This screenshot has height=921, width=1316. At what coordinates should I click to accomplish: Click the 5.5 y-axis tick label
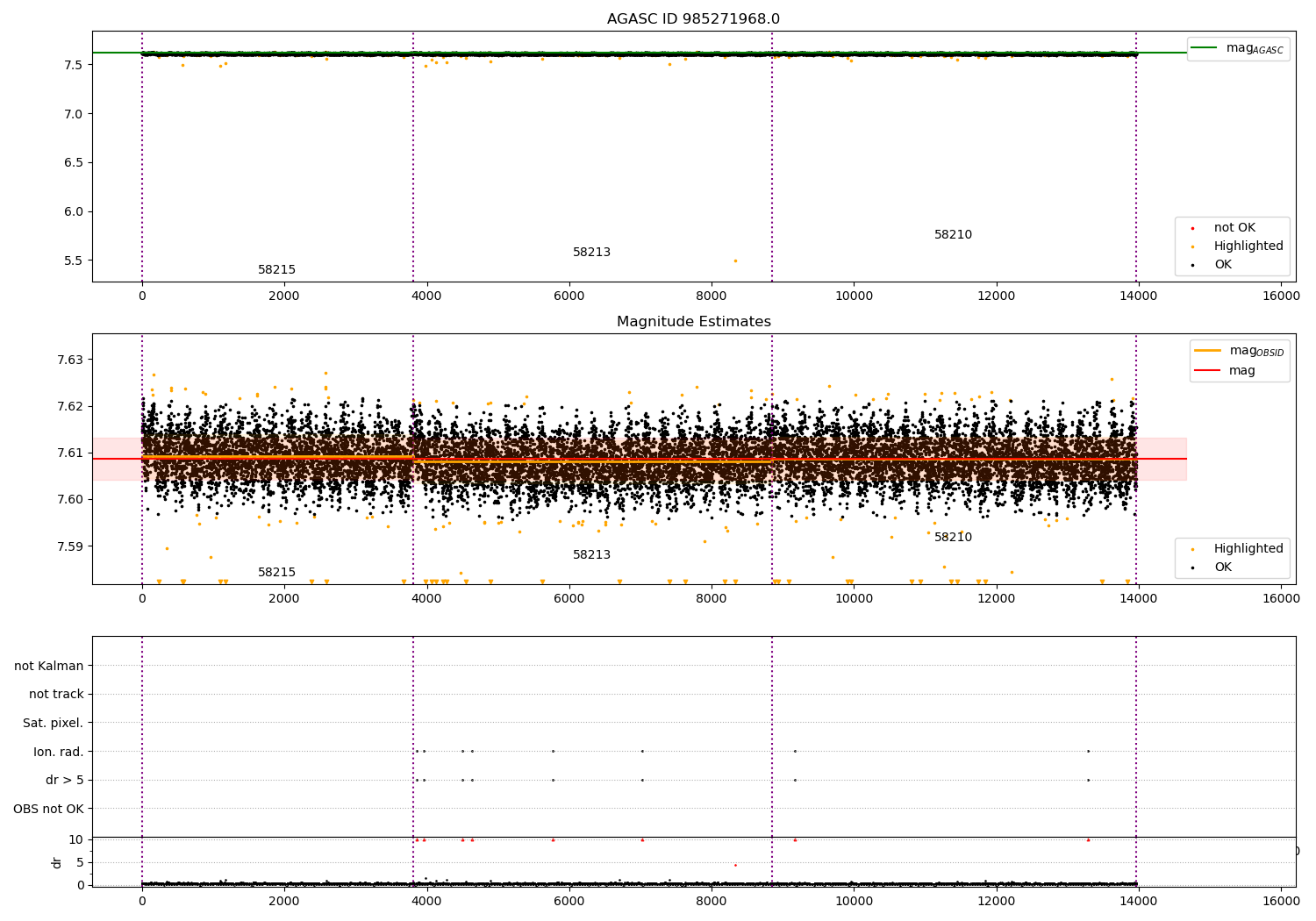pyautogui.click(x=73, y=261)
